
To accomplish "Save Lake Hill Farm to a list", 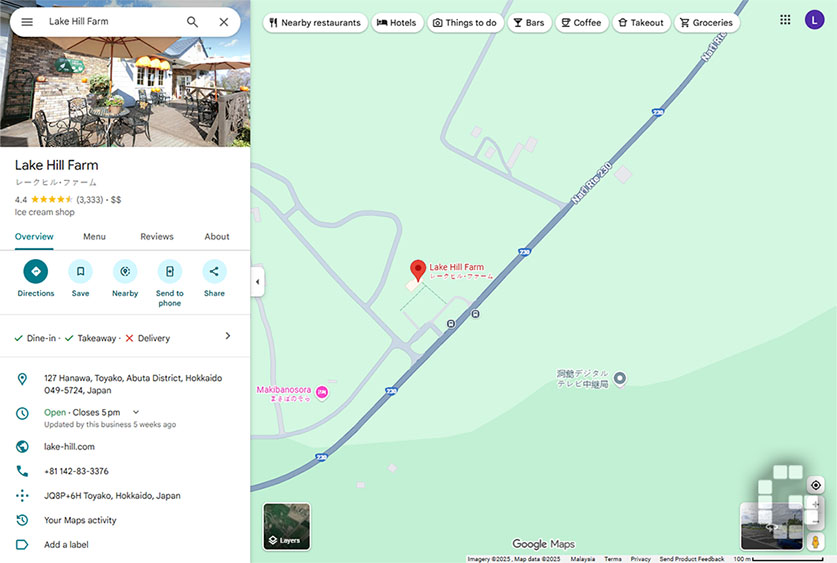I will pyautogui.click(x=80, y=272).
